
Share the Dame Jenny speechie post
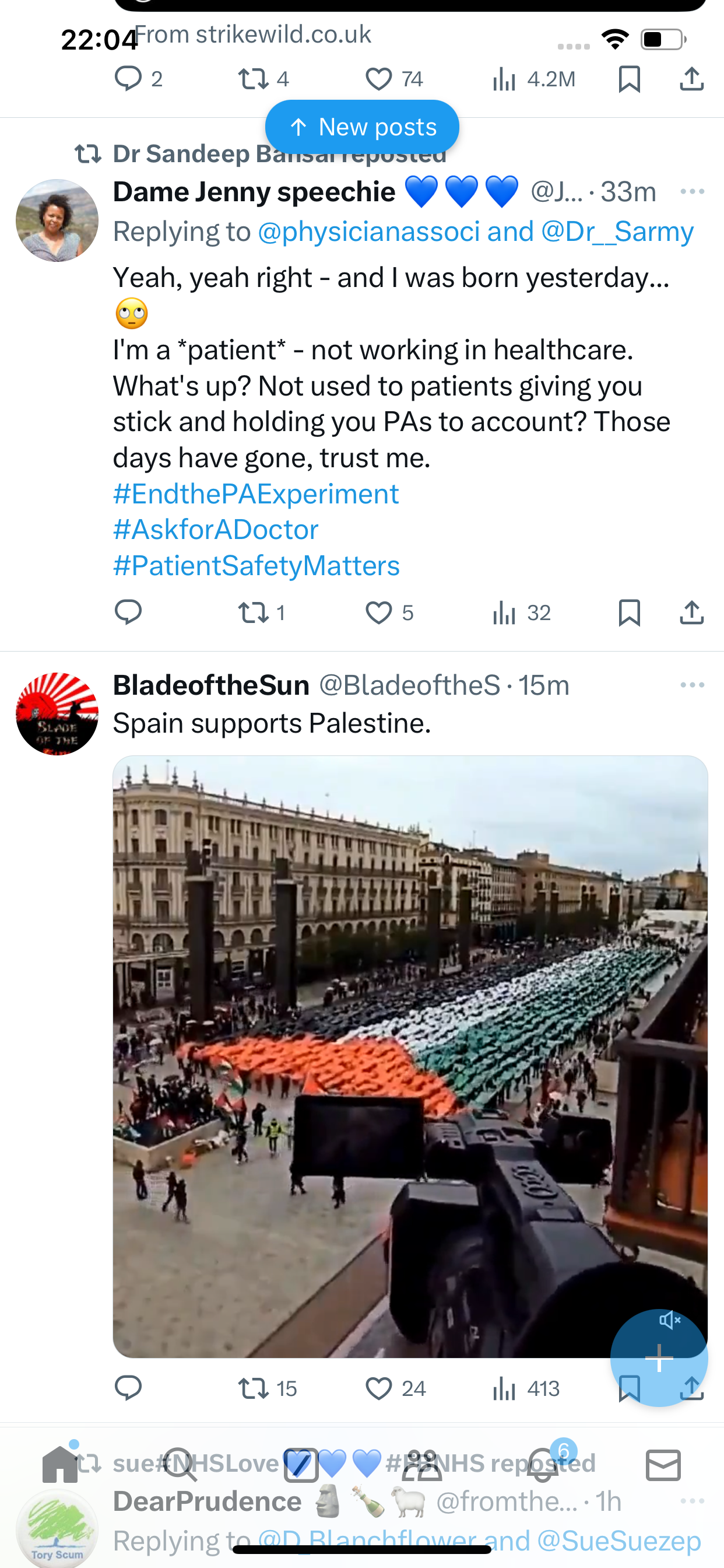pos(692,612)
